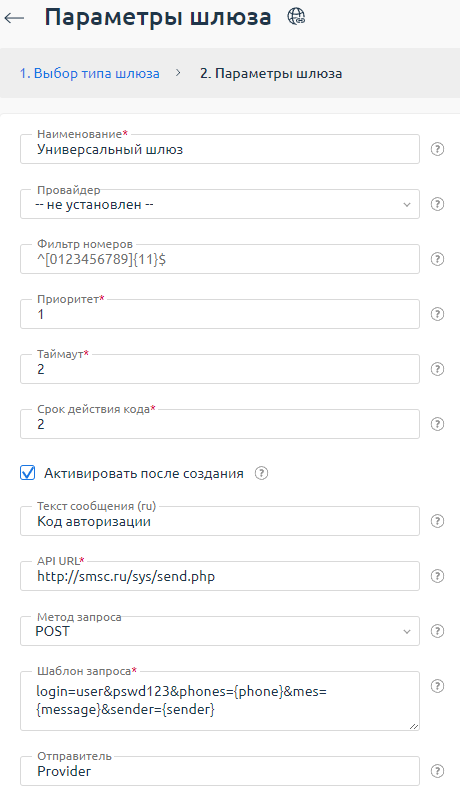Open help tooltip for Приоритет
This screenshot has height=795, width=460.
point(437,314)
